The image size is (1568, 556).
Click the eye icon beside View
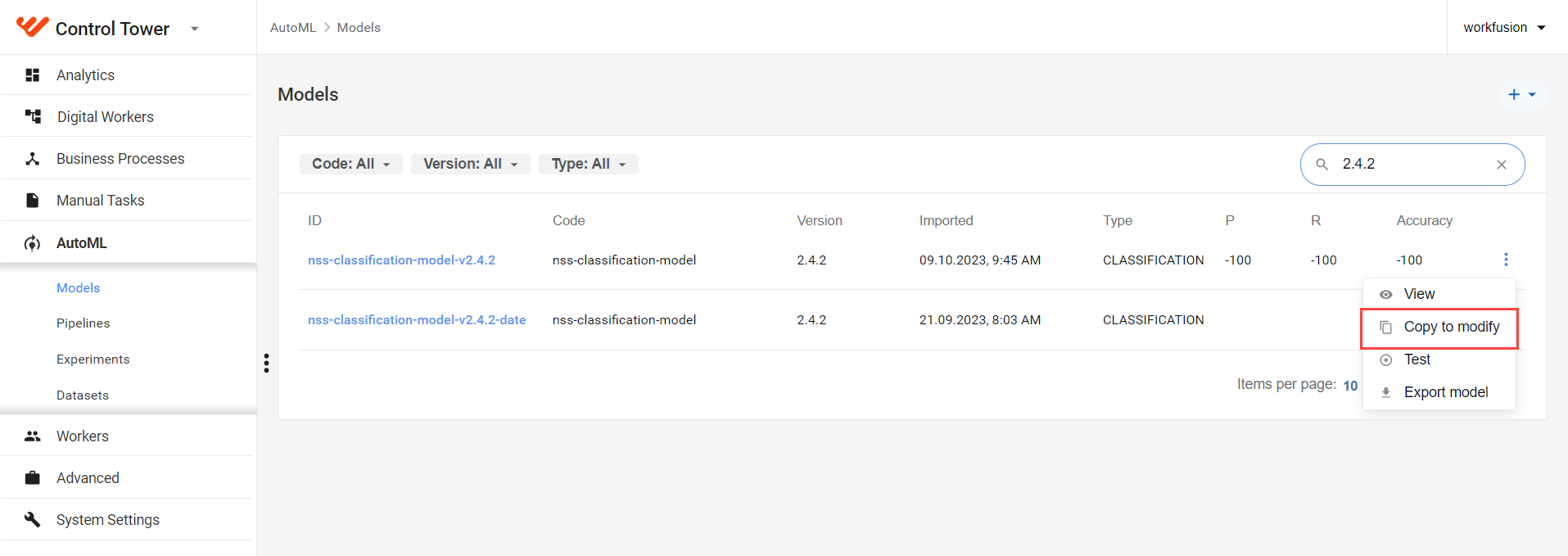(1386, 294)
